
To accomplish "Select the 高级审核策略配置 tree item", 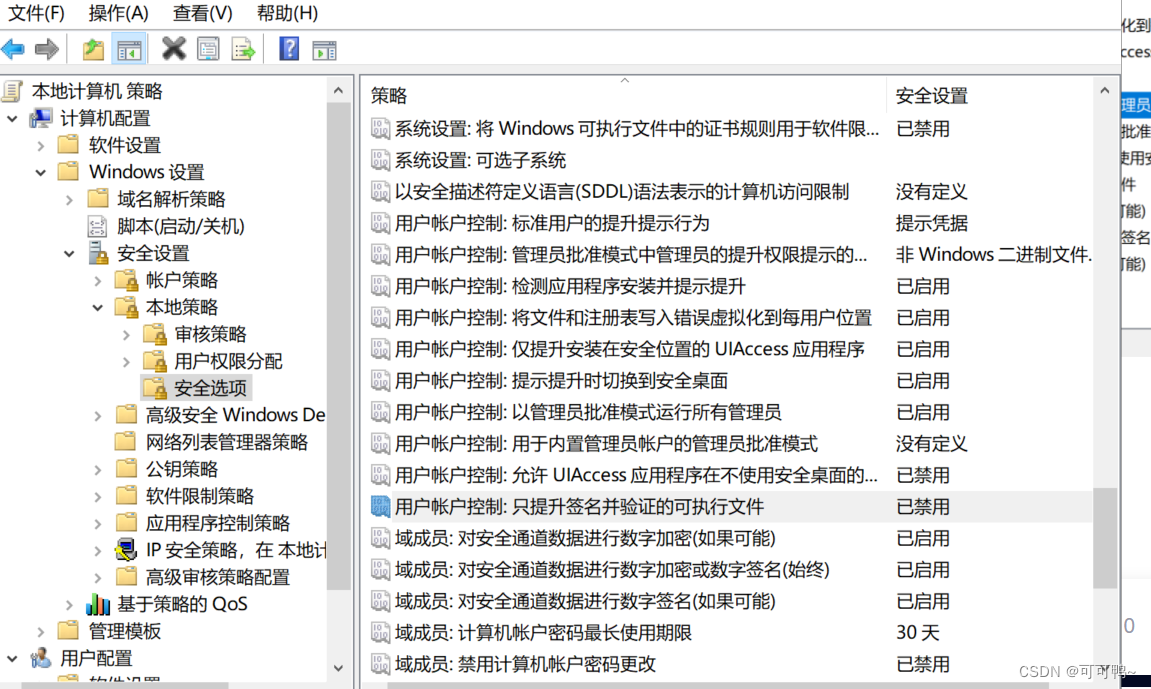I will point(218,577).
